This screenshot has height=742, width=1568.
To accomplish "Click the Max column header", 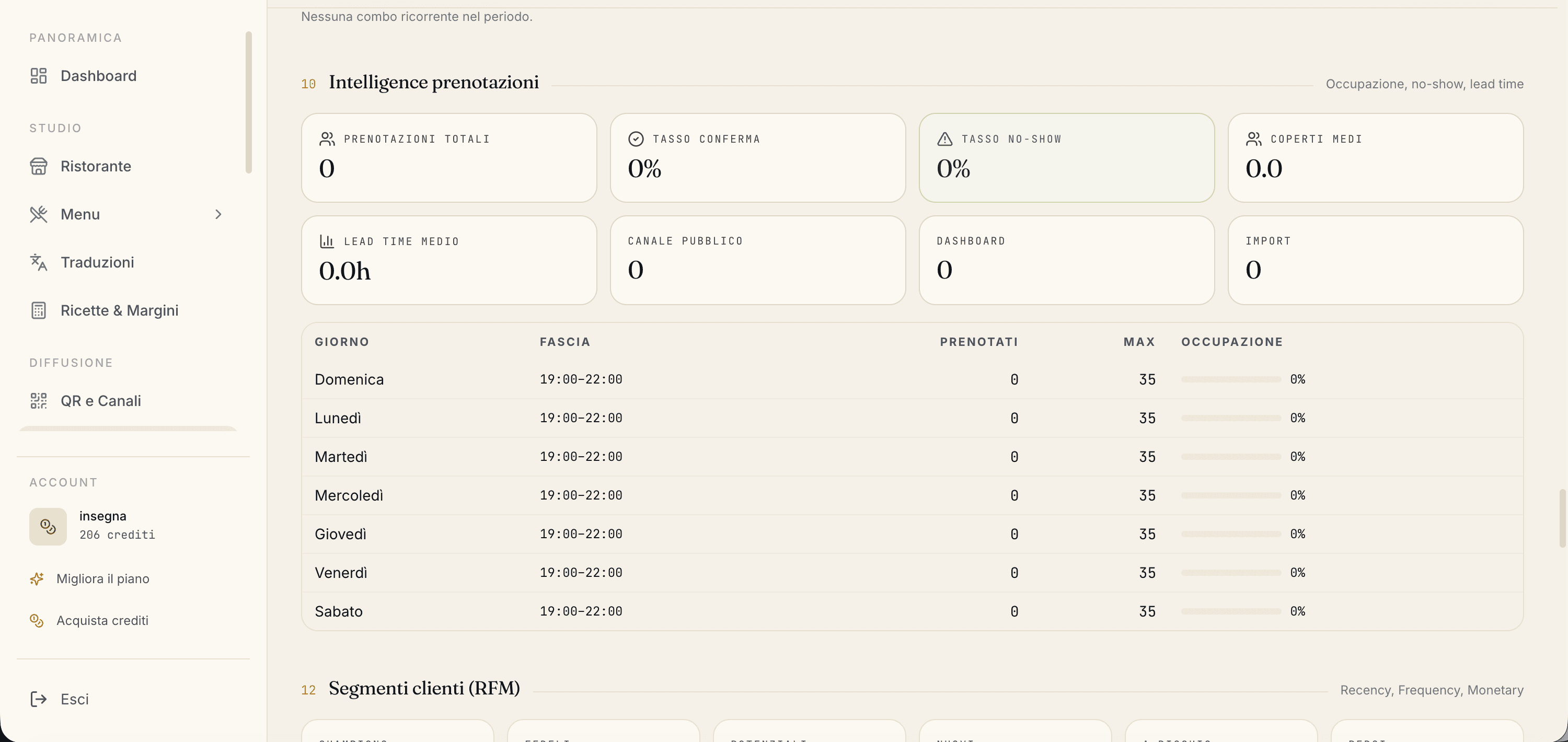I will pyautogui.click(x=1139, y=342).
